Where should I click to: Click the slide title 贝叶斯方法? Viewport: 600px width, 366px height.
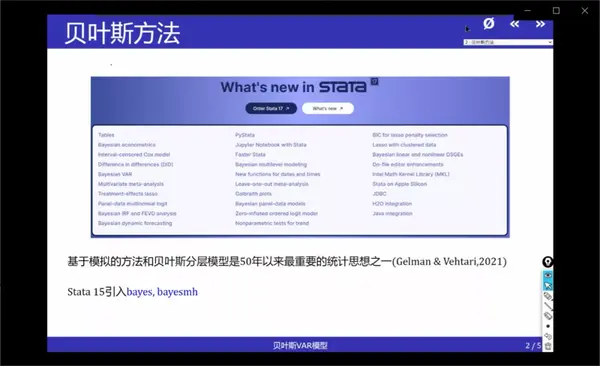tap(122, 33)
